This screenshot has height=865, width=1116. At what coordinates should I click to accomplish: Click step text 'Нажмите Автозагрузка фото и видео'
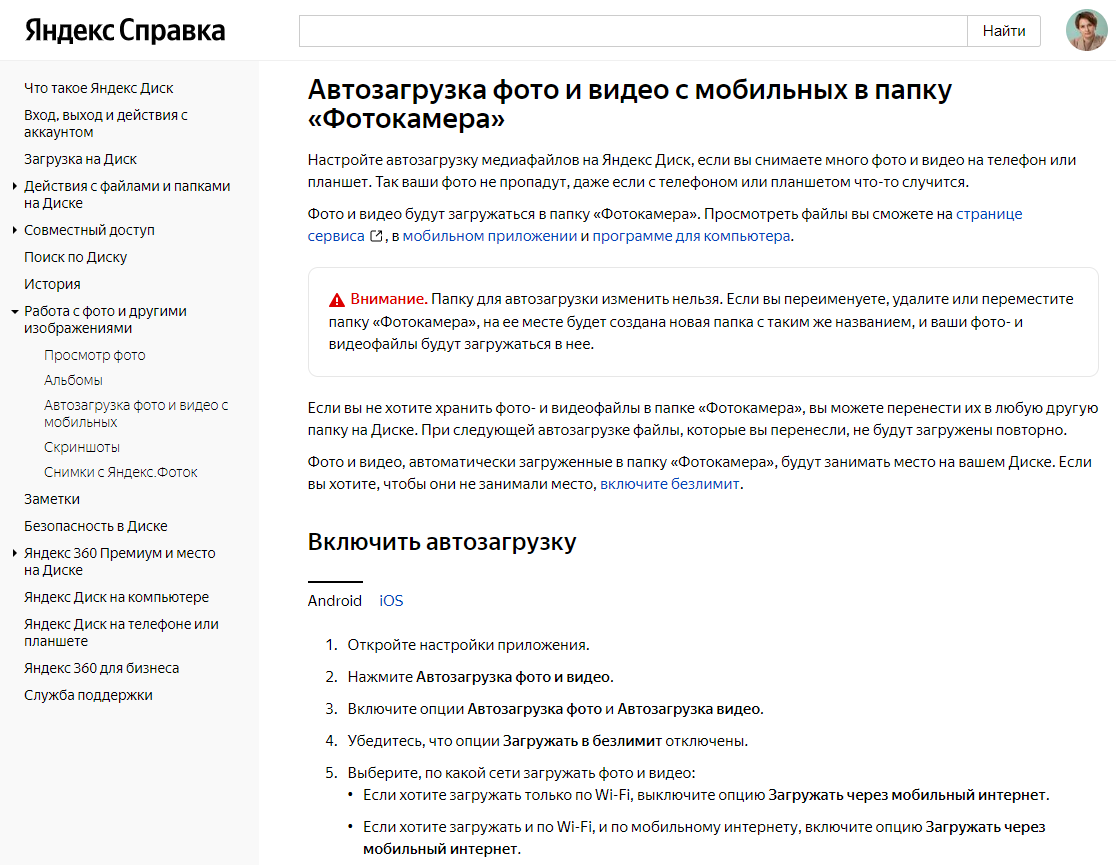(x=479, y=676)
